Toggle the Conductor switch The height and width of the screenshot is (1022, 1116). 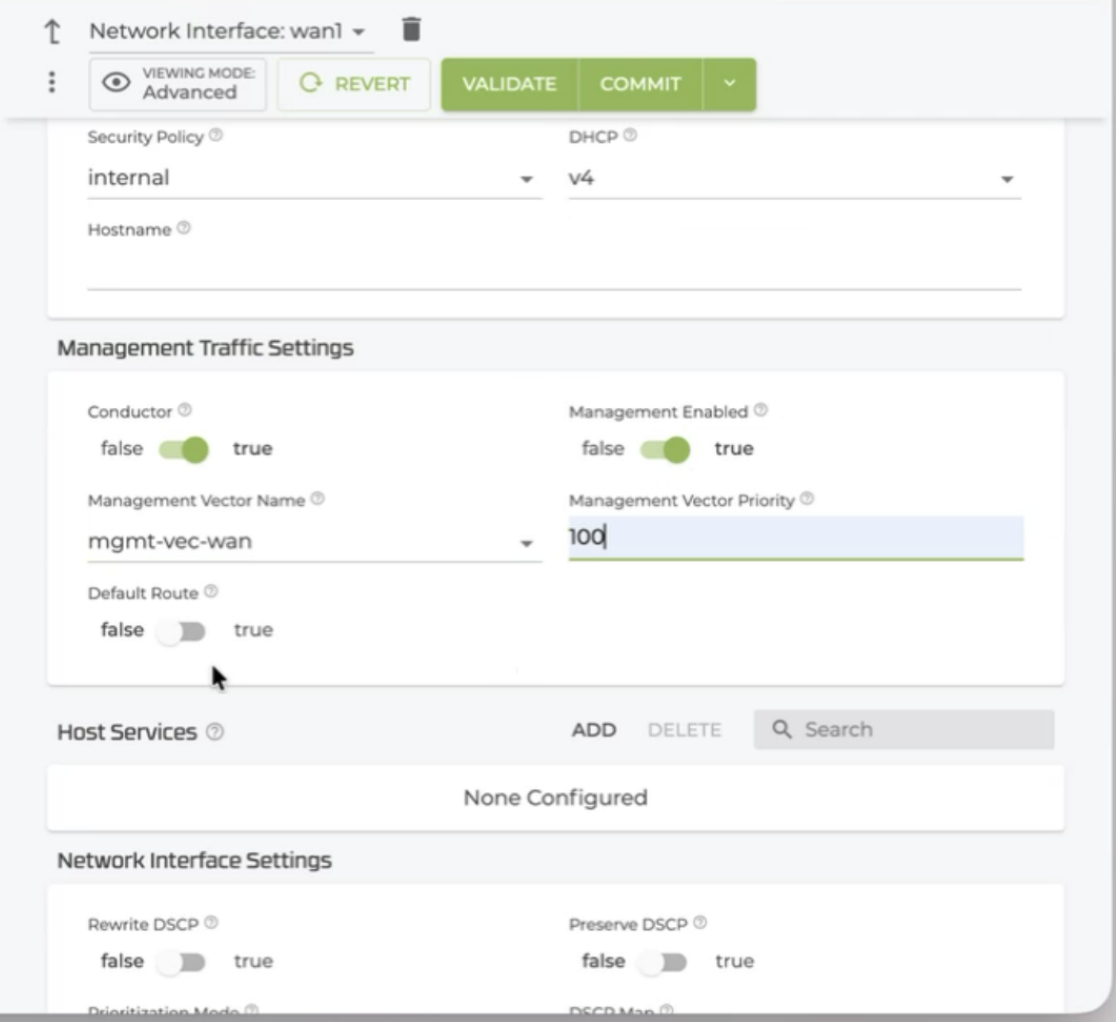pyautogui.click(x=184, y=450)
